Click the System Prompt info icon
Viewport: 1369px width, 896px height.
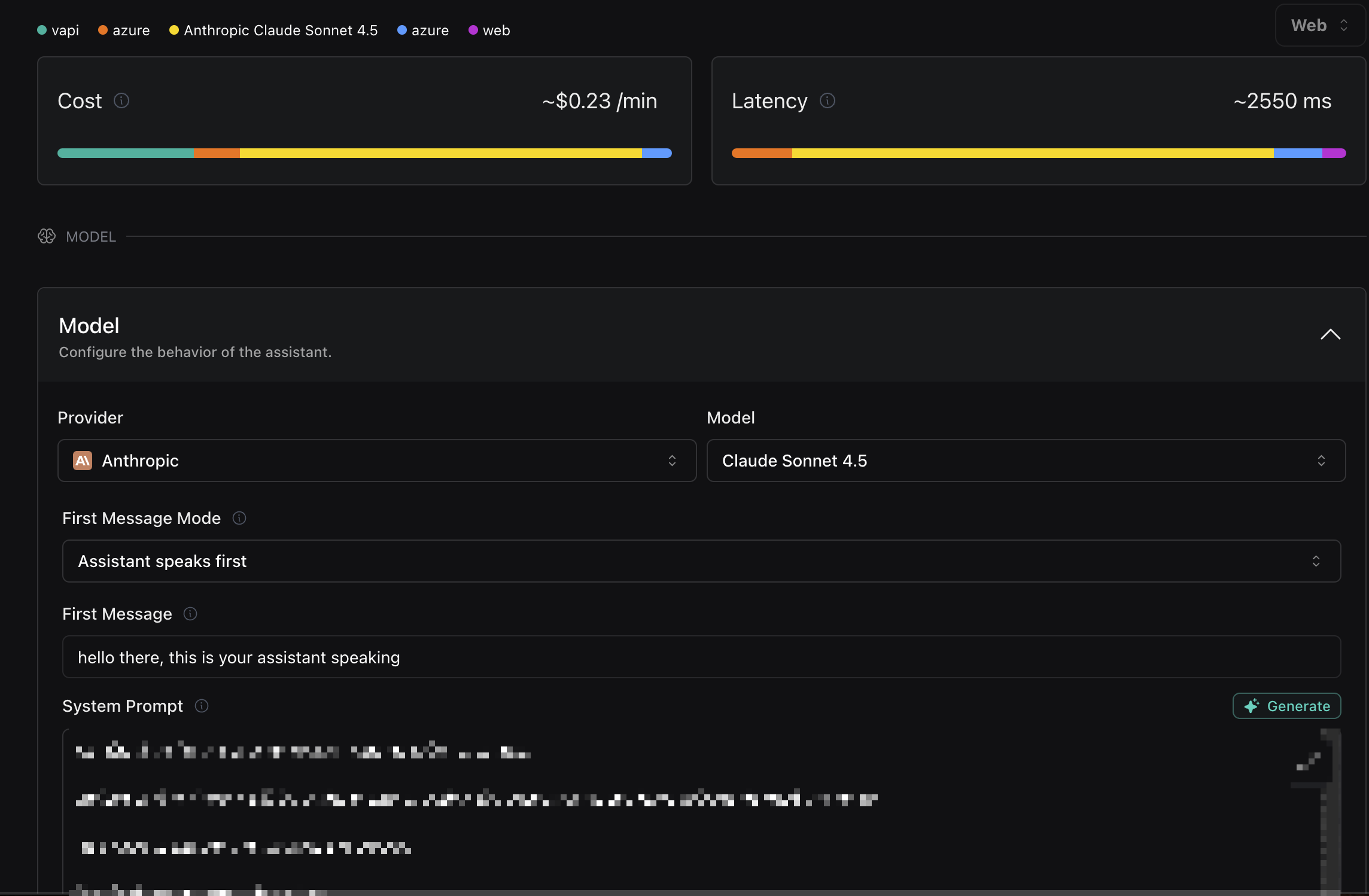(202, 706)
